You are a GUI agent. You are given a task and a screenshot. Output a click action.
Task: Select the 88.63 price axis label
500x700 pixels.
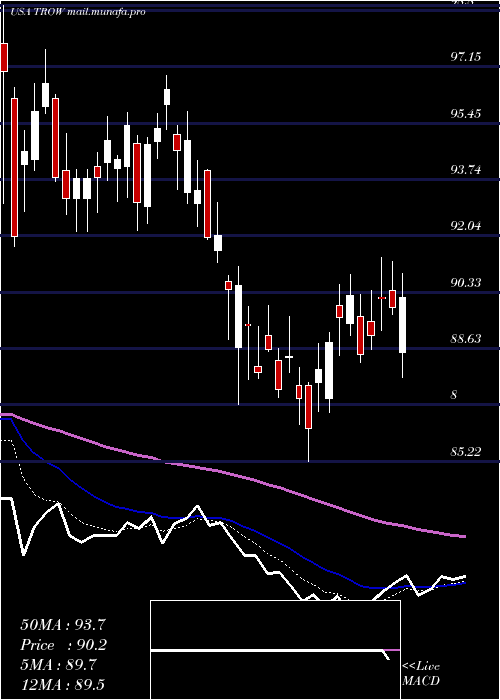[x=466, y=339]
